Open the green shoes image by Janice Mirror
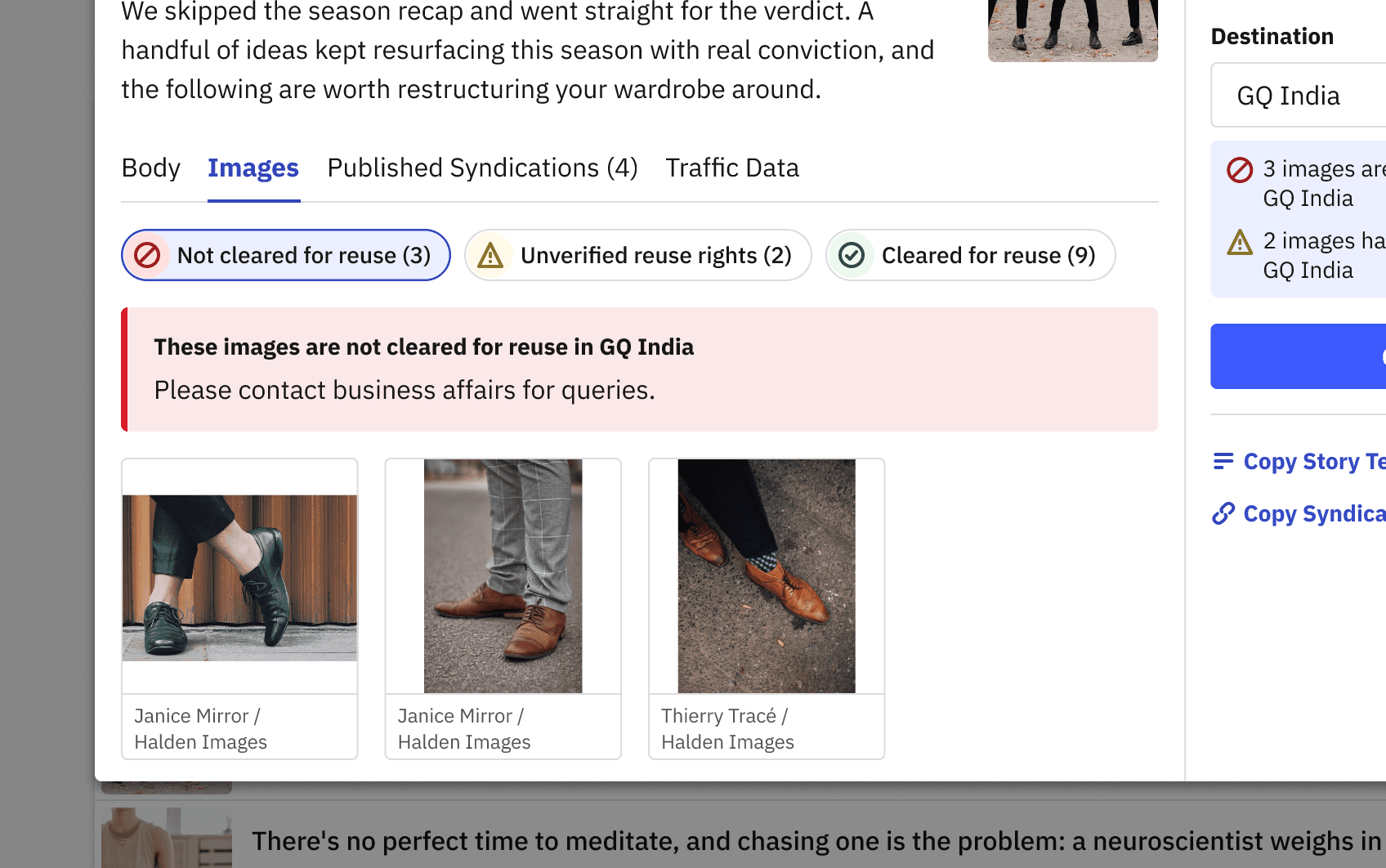This screenshot has height=868, width=1386. [239, 577]
